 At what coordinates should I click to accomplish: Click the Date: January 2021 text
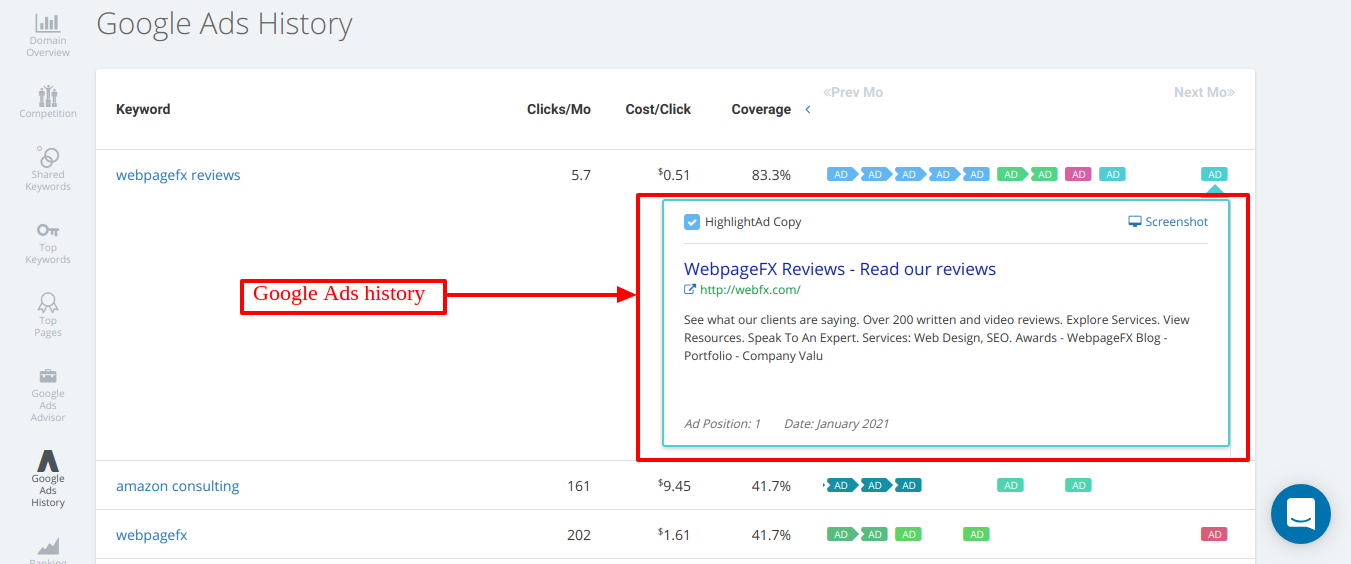[836, 423]
